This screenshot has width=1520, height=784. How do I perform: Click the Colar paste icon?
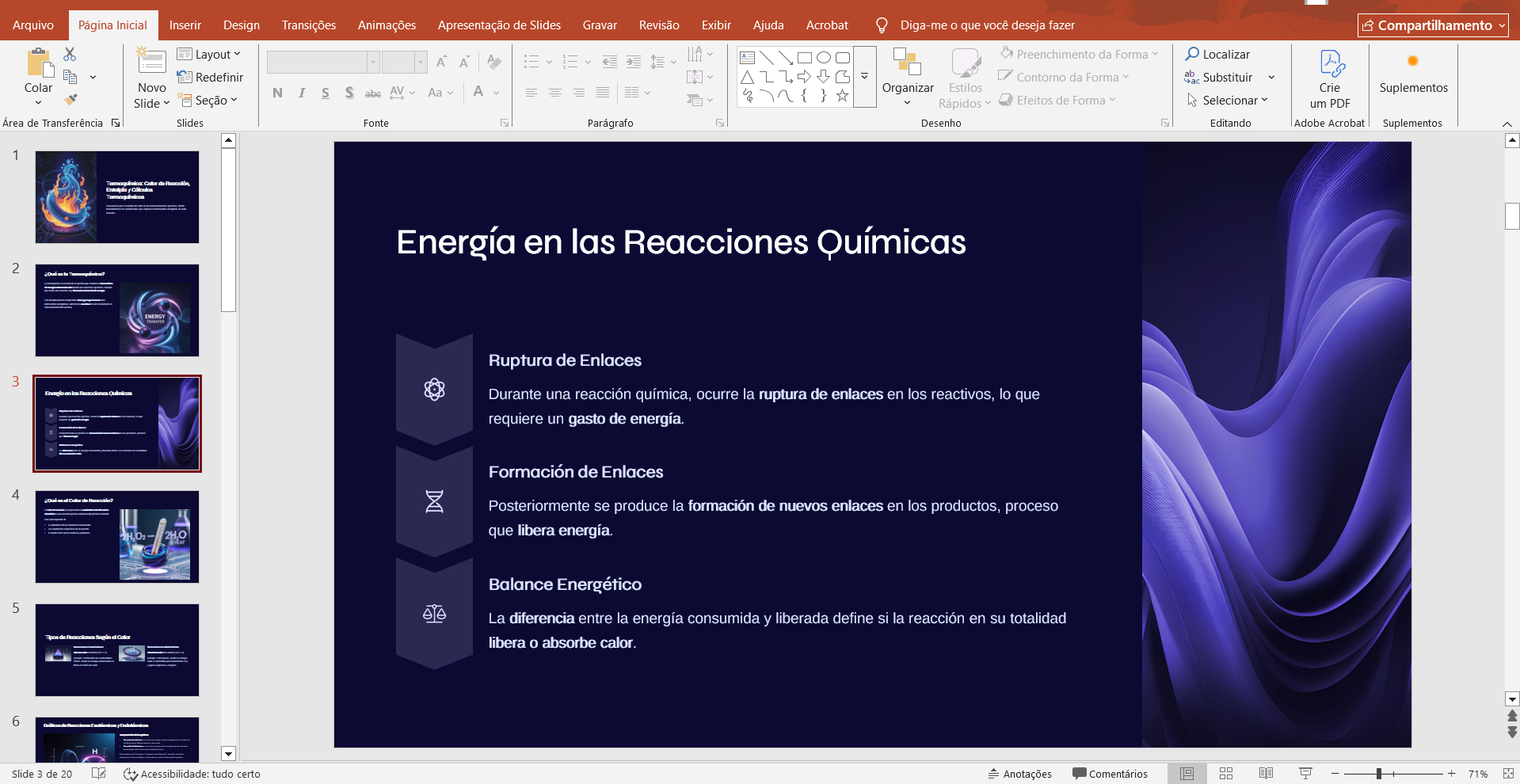click(x=38, y=63)
